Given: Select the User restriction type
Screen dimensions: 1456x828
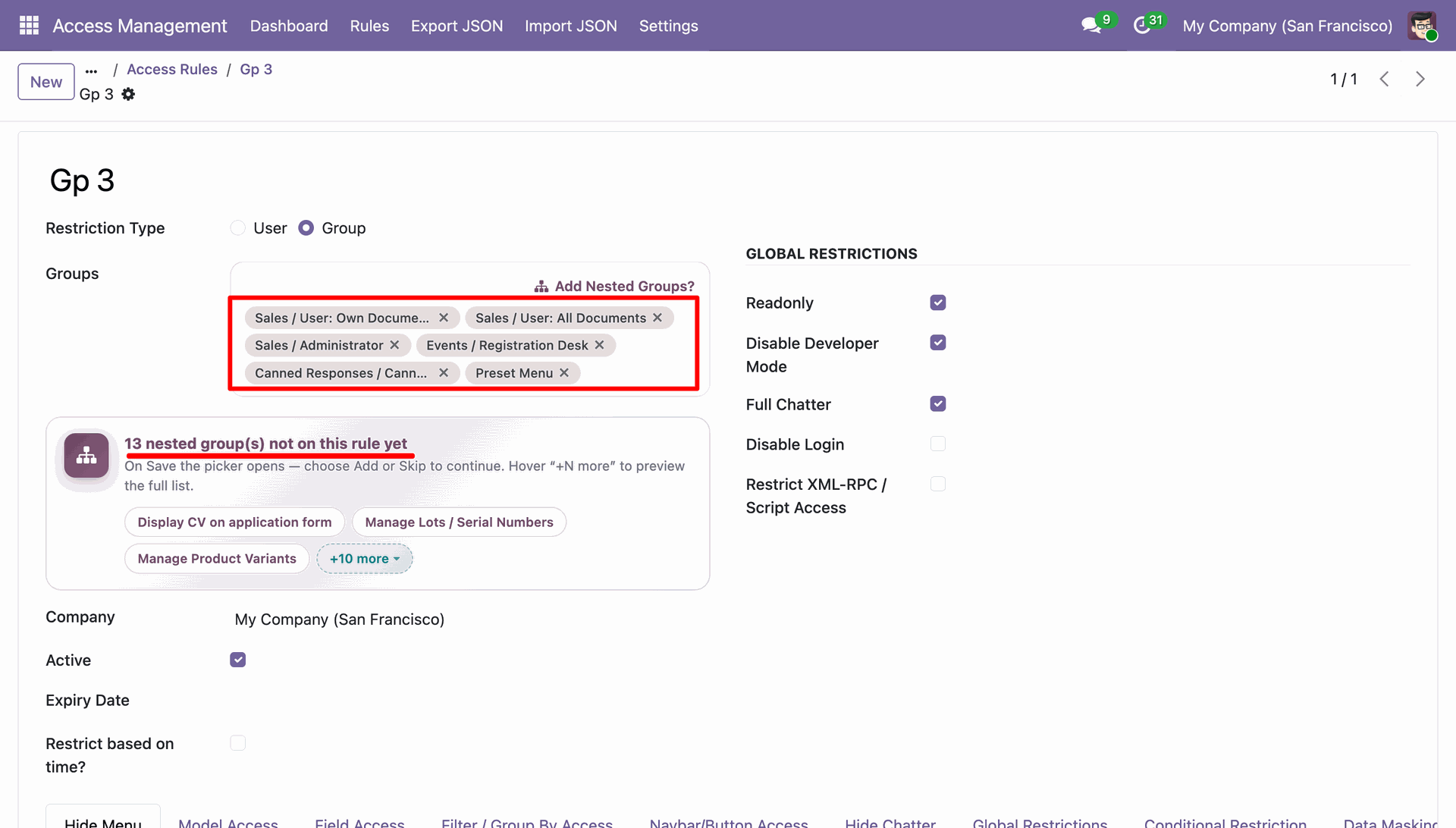Looking at the screenshot, I should click(x=238, y=228).
